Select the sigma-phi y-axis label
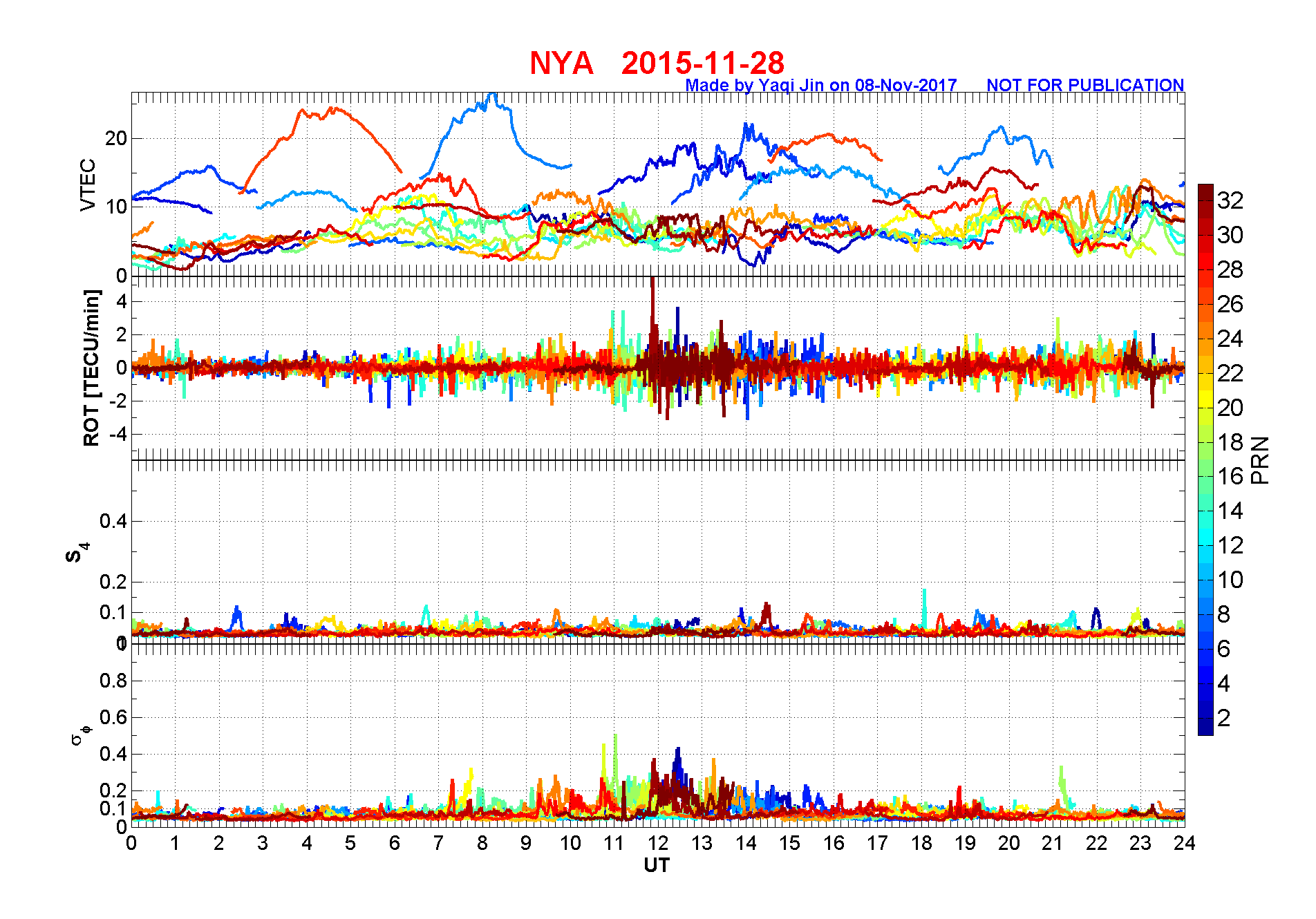1316x919 pixels. click(x=80, y=735)
